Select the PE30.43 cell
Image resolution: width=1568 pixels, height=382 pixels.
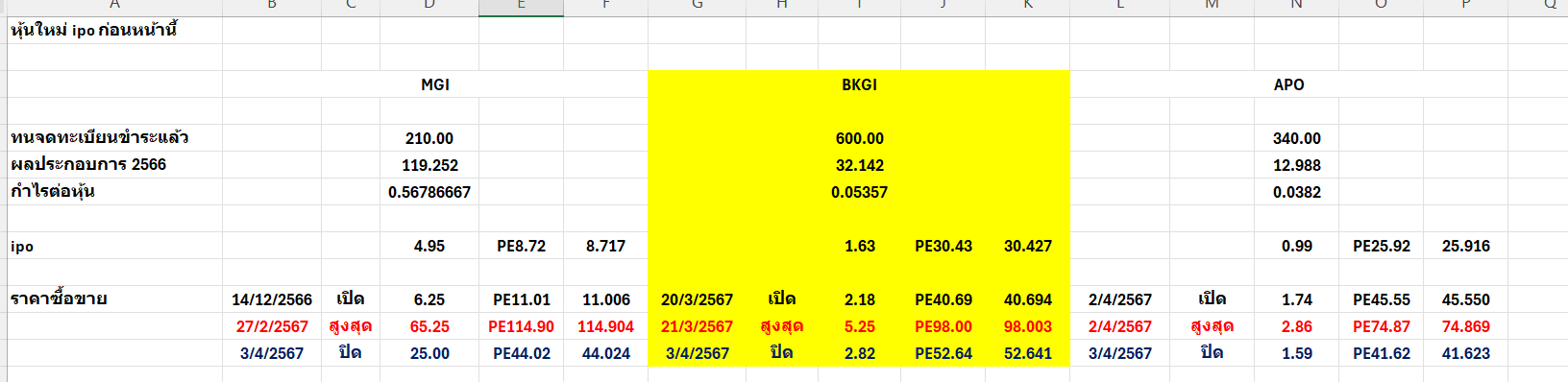click(x=943, y=246)
